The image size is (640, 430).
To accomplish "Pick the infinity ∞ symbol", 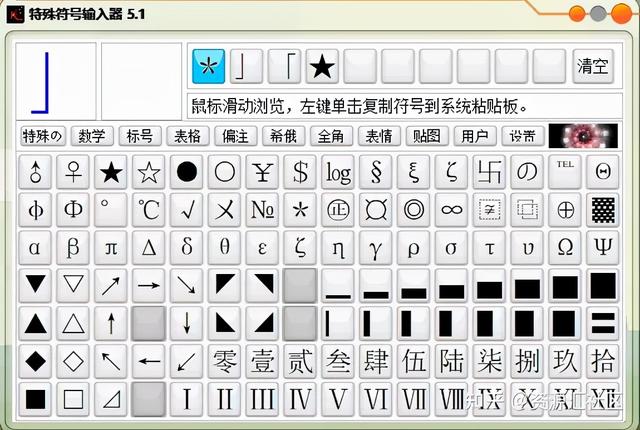I will tap(451, 210).
